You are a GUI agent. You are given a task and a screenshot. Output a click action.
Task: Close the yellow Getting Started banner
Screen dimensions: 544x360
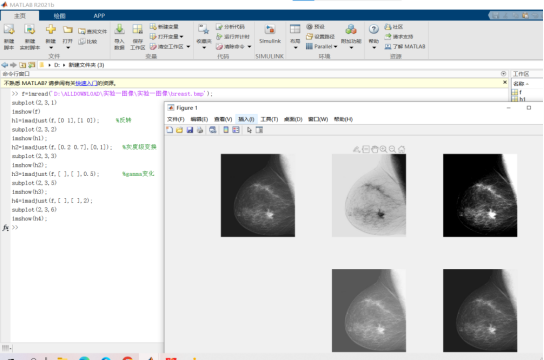(x=505, y=83)
